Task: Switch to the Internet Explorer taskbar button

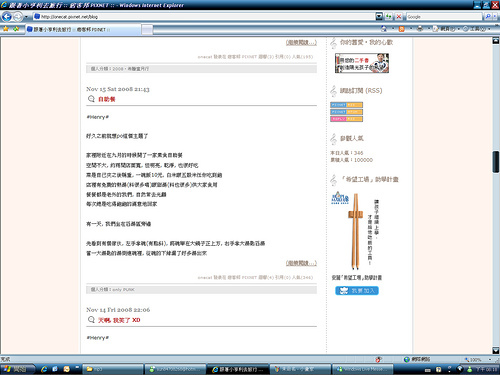Action: point(238,369)
